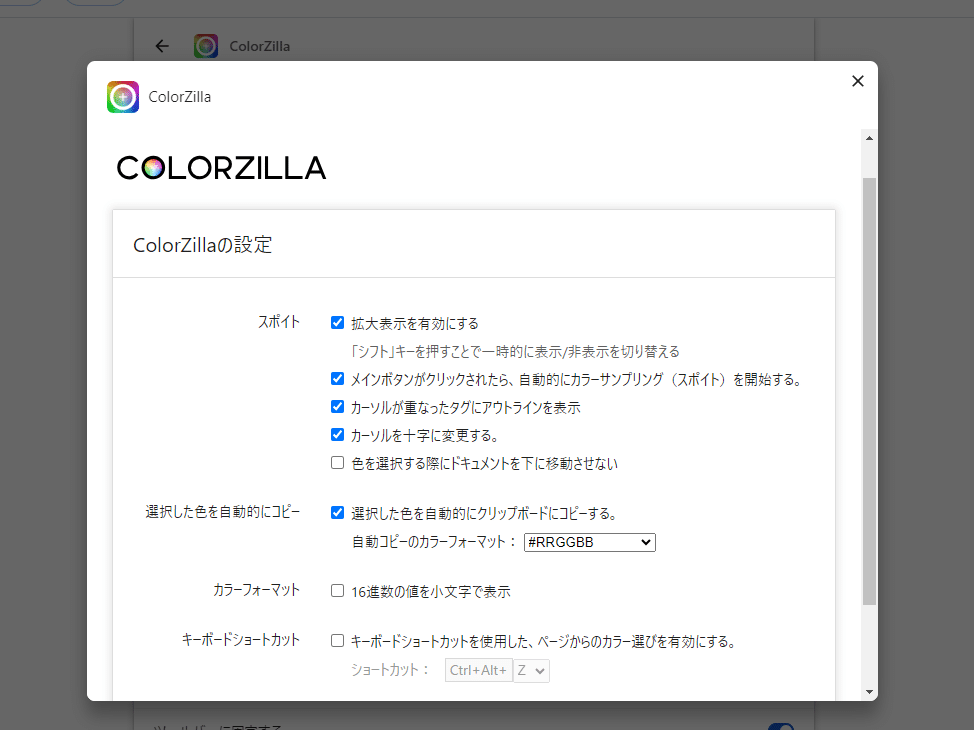Click ColorZilla title on the background page

coord(260,46)
